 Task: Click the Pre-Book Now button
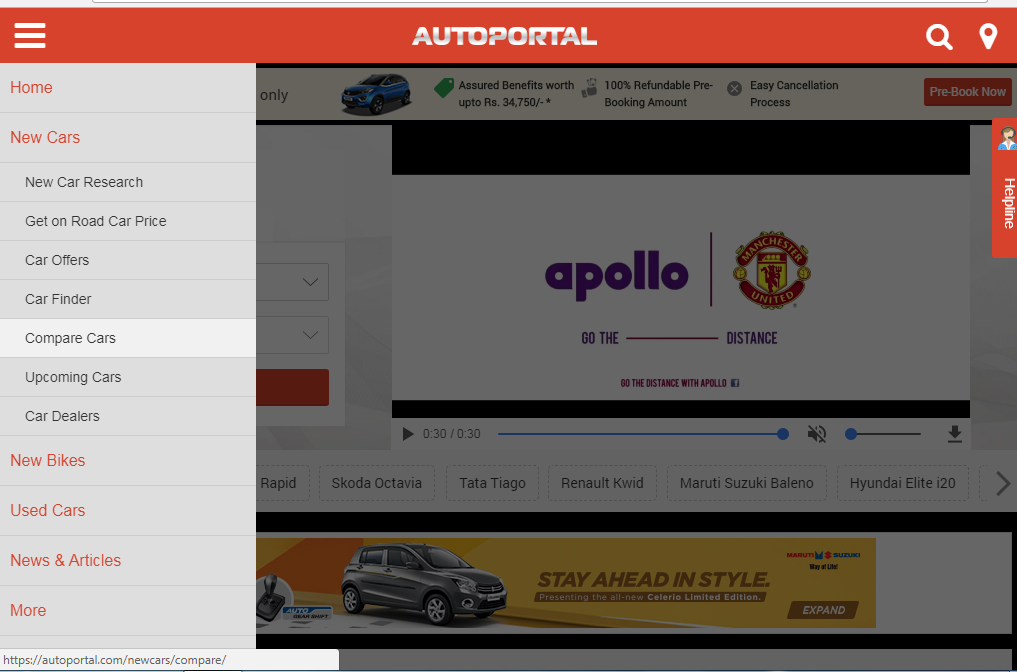[x=967, y=91]
